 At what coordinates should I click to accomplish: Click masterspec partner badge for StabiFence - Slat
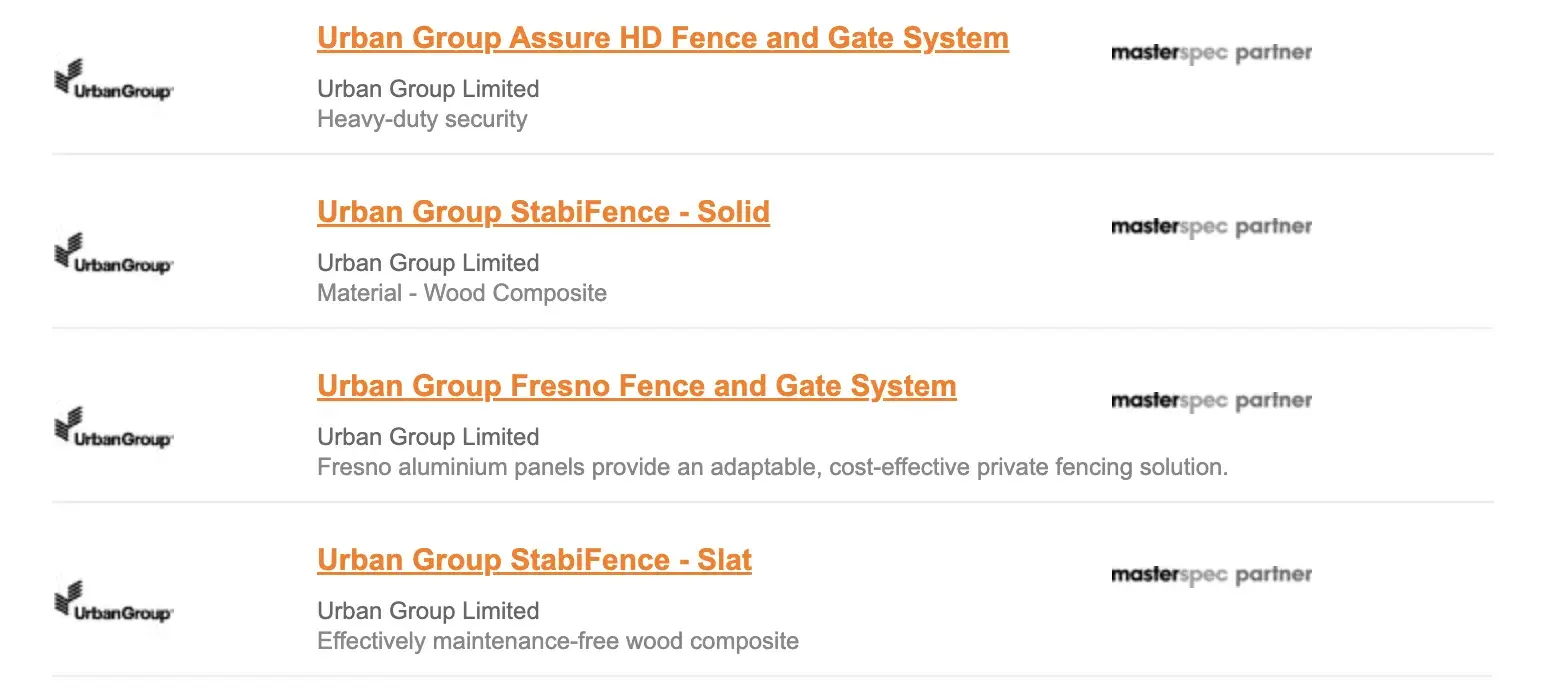coord(1211,575)
